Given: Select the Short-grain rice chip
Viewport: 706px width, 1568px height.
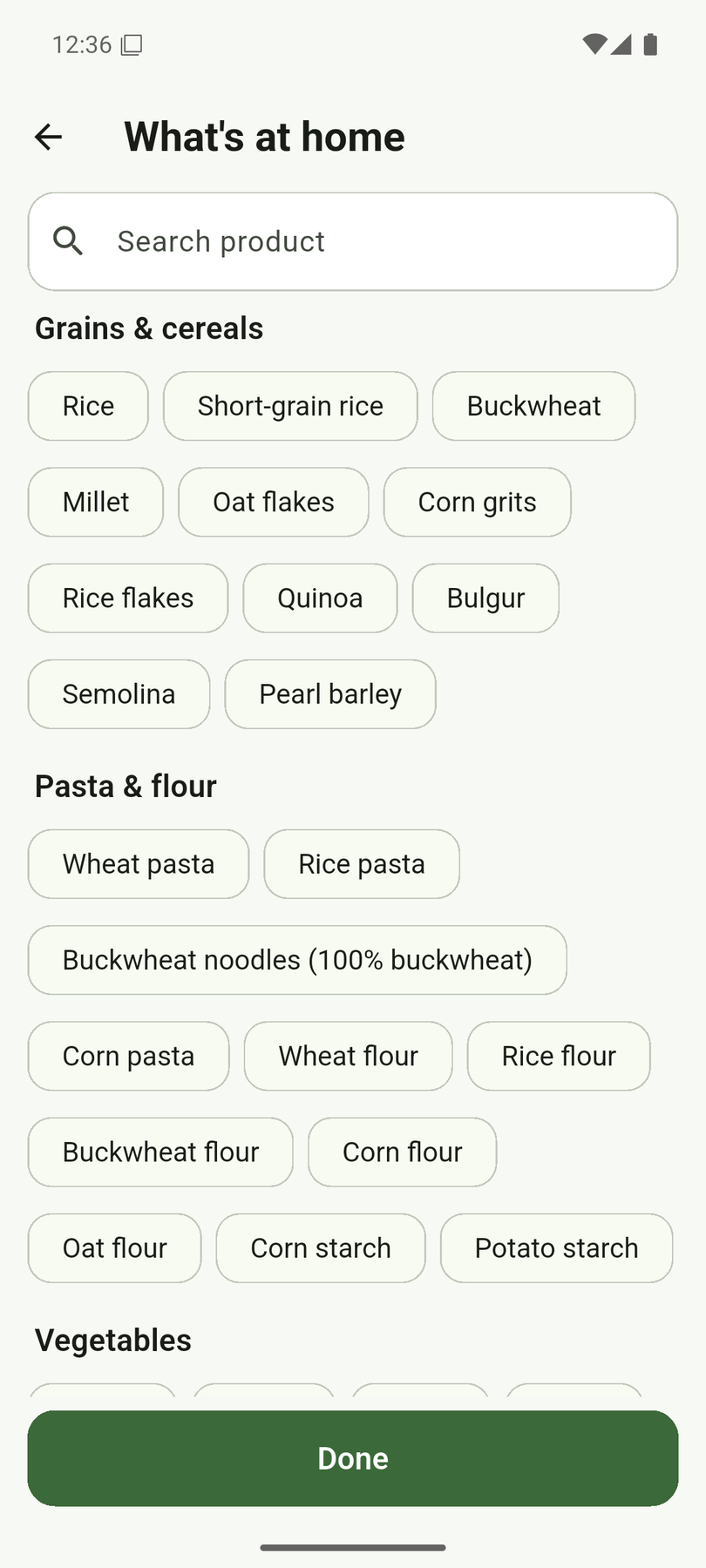Looking at the screenshot, I should tap(290, 406).
